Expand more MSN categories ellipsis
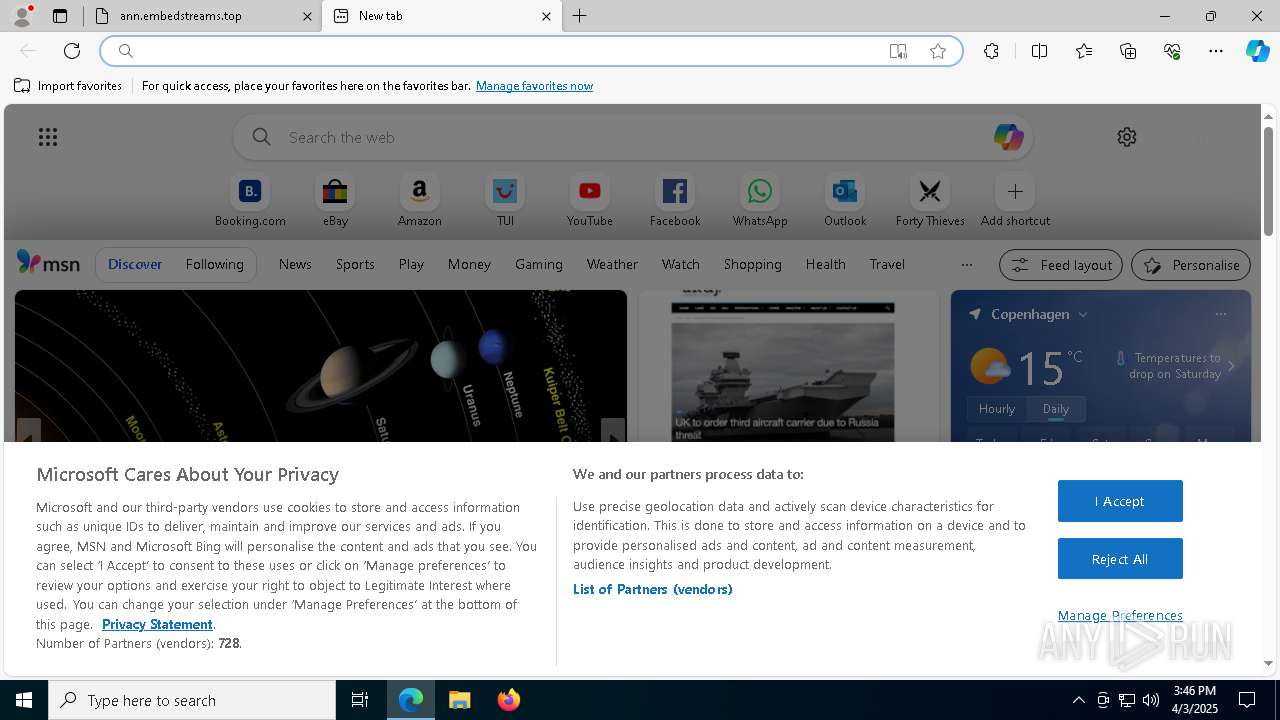This screenshot has width=1280, height=720. [966, 265]
